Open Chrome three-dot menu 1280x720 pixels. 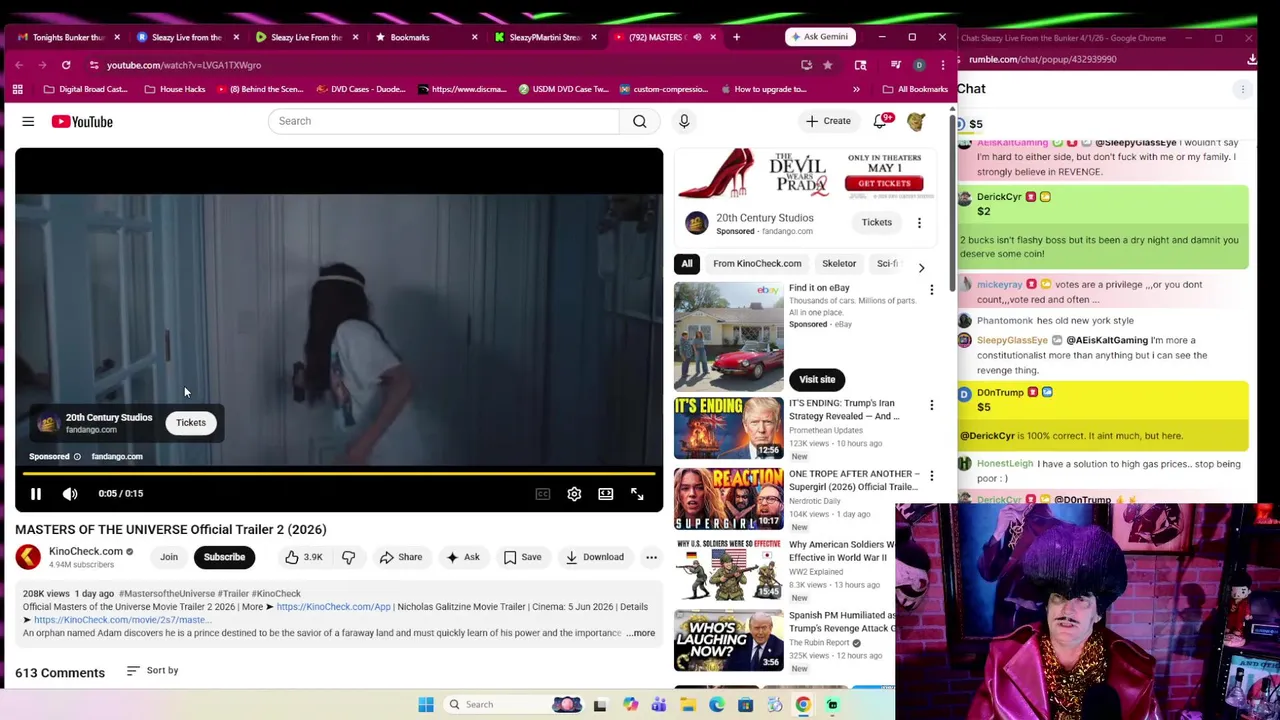(x=942, y=65)
